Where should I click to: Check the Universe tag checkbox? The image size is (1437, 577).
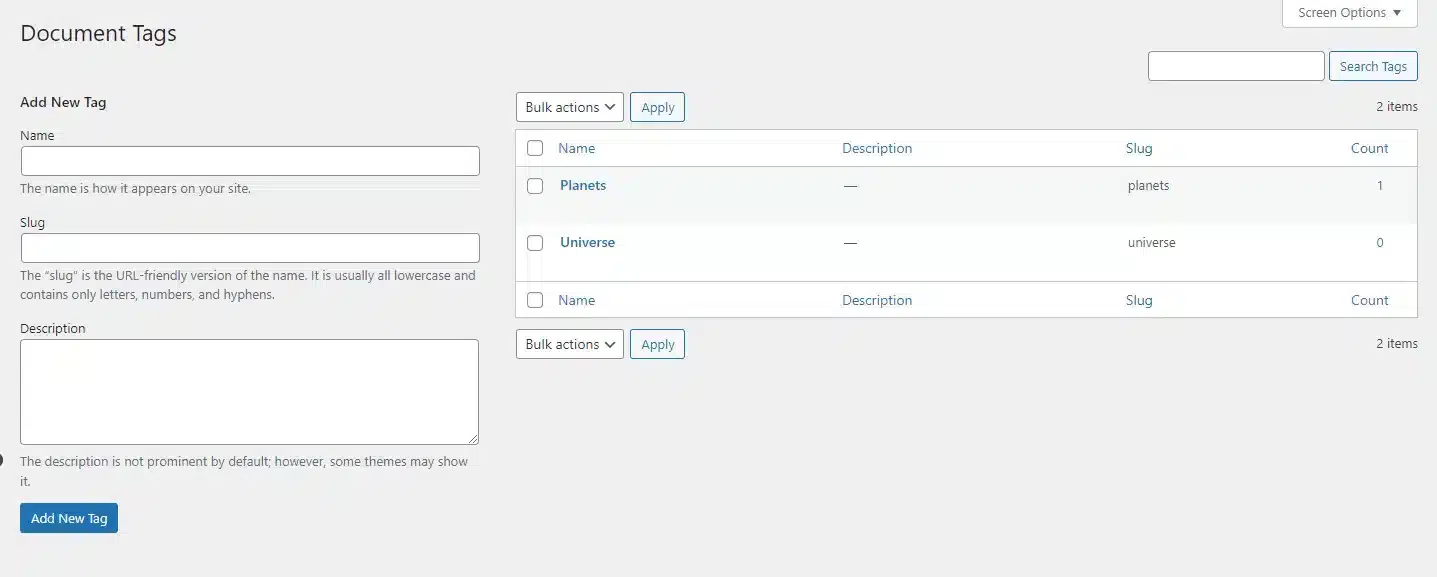535,243
